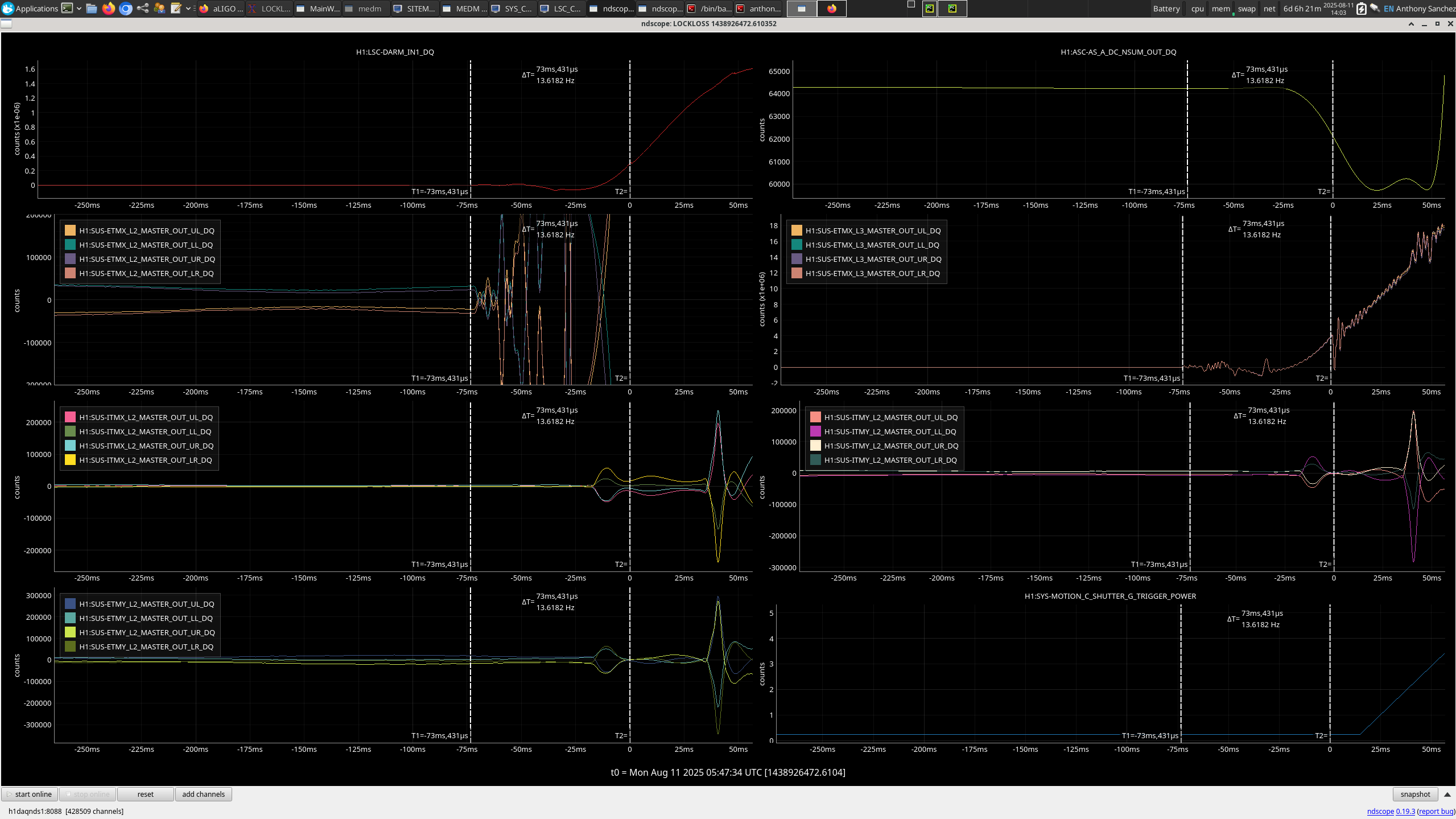The image size is (1456, 819).
Task: Click the H1:SYS-MOTION_C_SHUTTER_G_TRIGGER_POWER plot title
Action: click(1110, 596)
